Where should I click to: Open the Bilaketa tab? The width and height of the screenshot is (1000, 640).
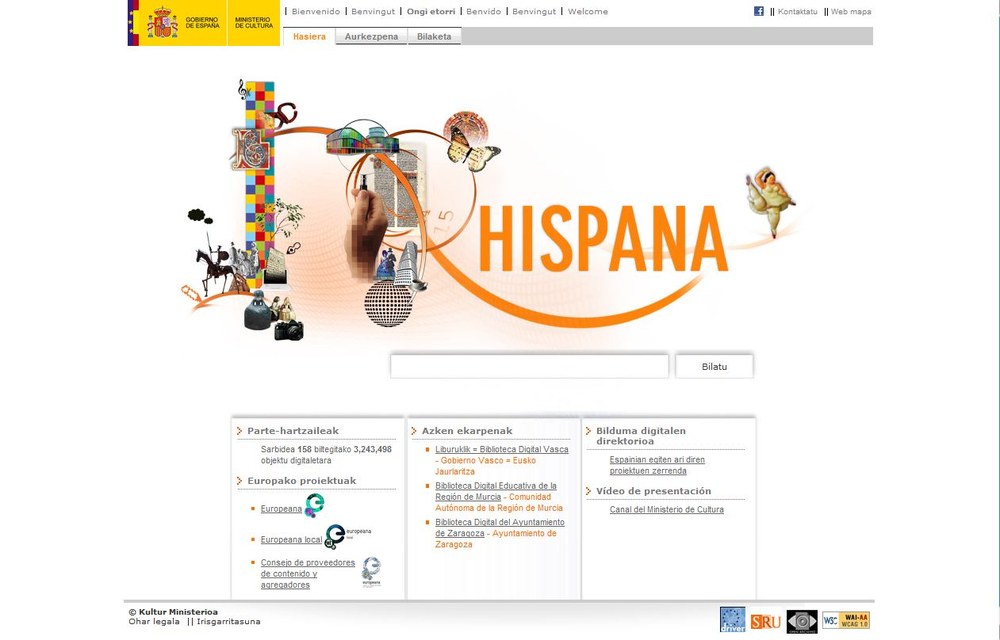pos(434,37)
